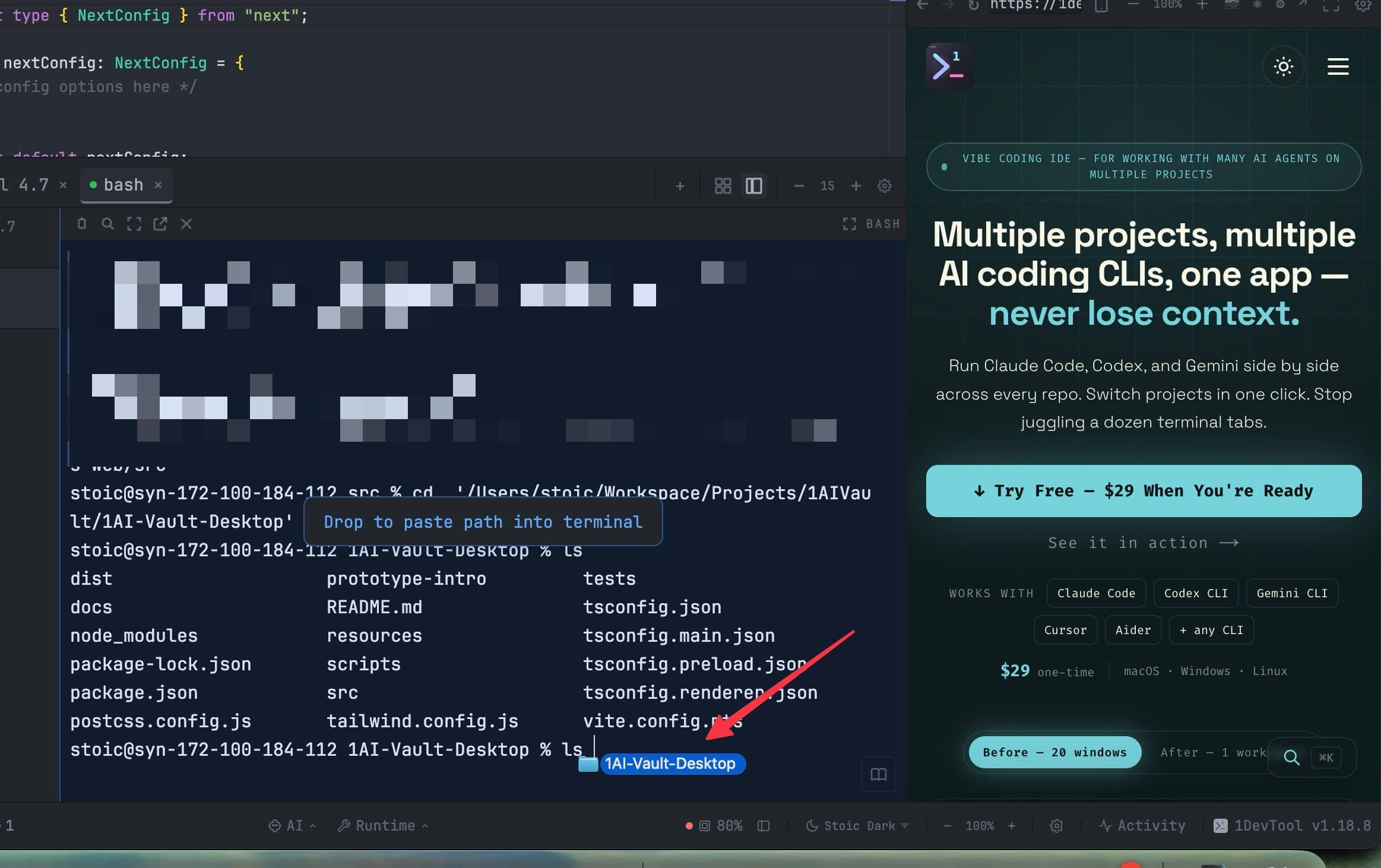Expand browser panel to fullscreen
1381x868 pixels.
1331,5
